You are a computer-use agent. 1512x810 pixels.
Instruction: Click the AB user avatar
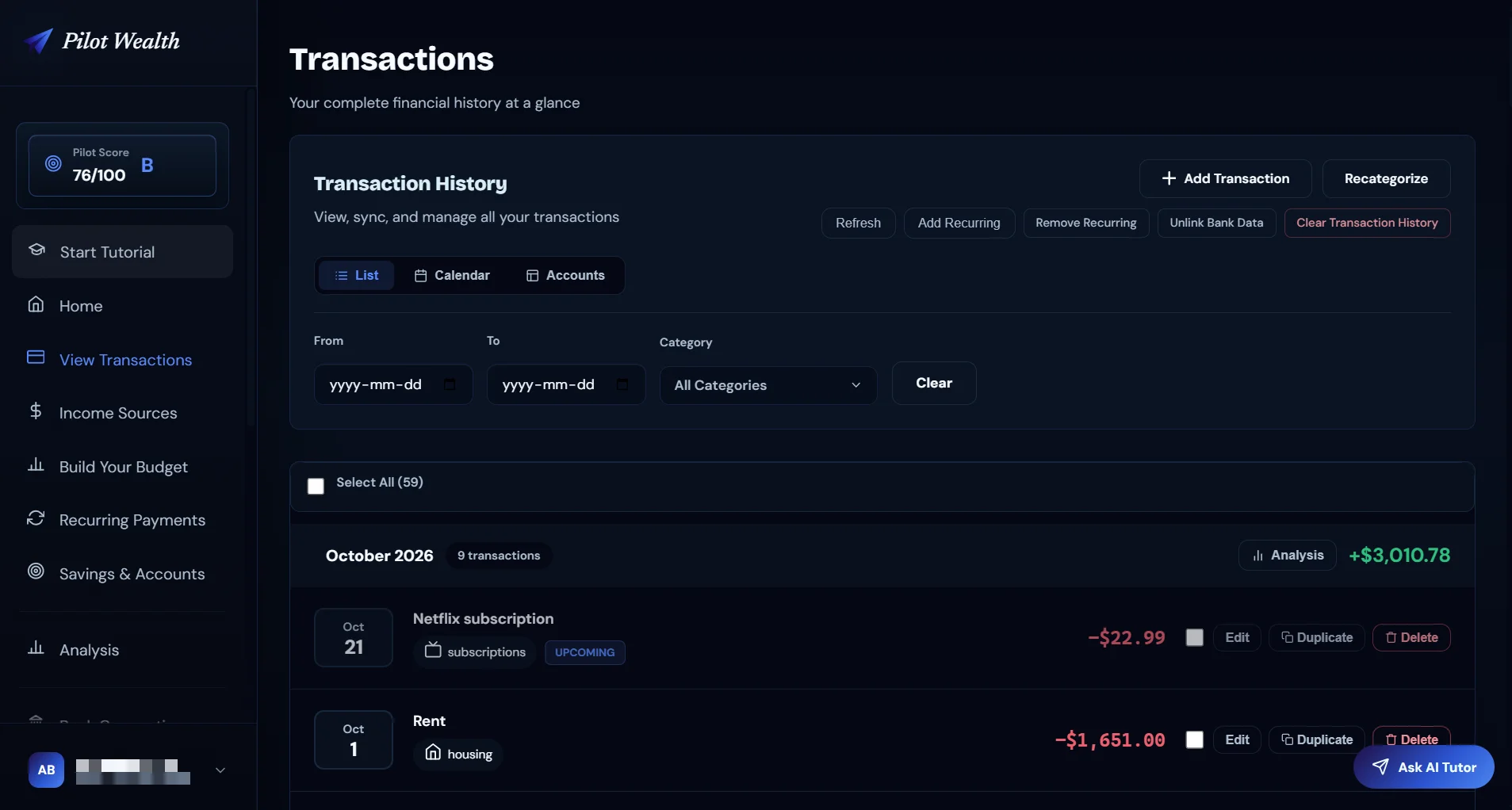pos(47,770)
